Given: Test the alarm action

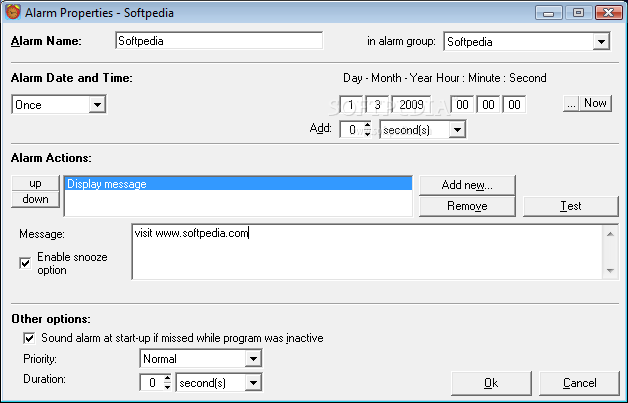Looking at the screenshot, I should click(571, 206).
